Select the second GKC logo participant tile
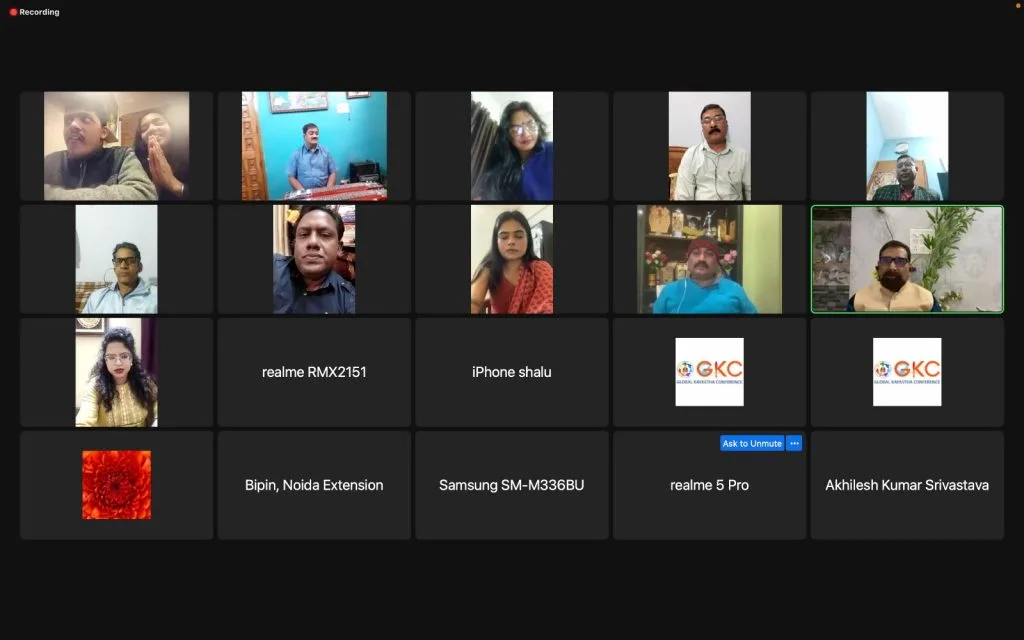The width and height of the screenshot is (1024, 640). click(x=907, y=372)
